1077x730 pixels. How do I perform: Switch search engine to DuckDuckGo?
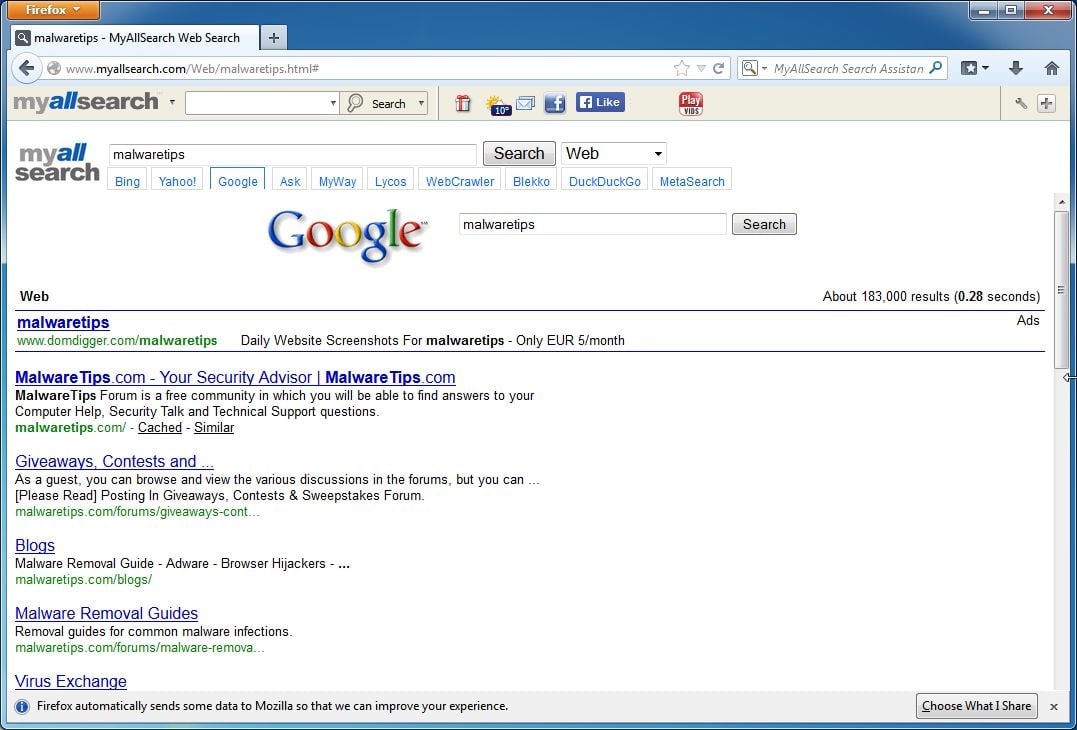[x=604, y=181]
